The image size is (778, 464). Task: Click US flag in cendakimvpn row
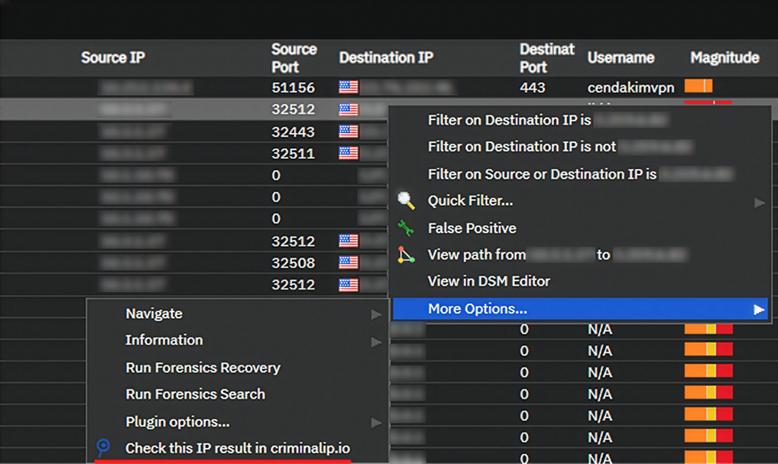point(348,87)
